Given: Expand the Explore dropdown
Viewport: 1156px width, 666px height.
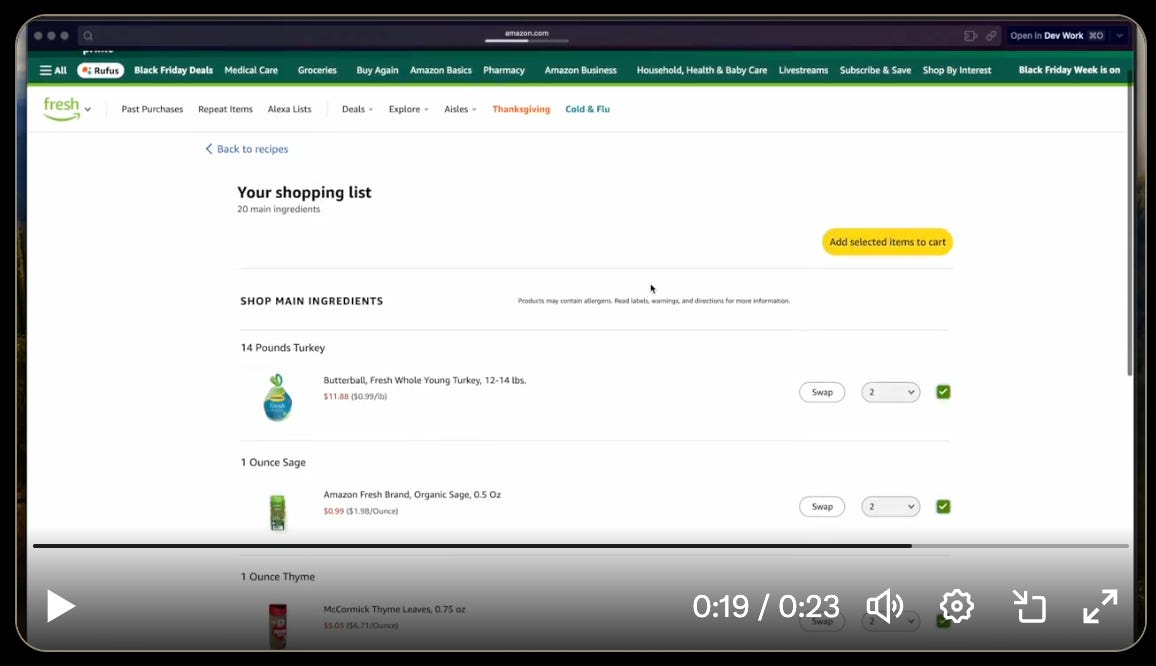Looking at the screenshot, I should tap(408, 109).
